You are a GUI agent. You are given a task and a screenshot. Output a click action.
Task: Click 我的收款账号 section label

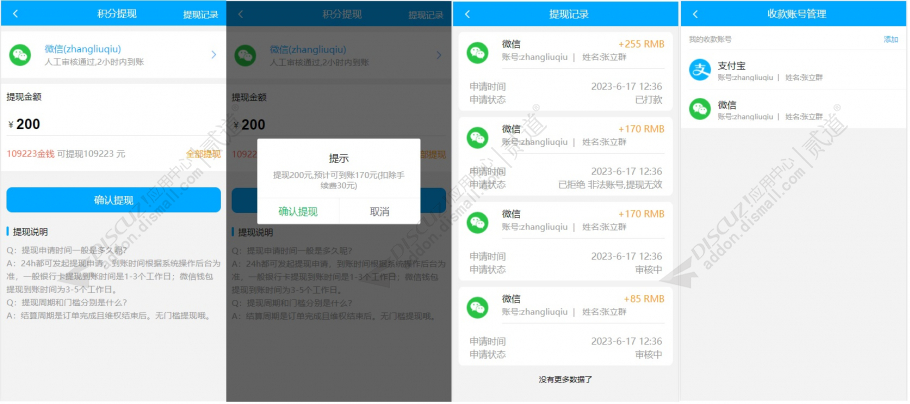tap(710, 39)
